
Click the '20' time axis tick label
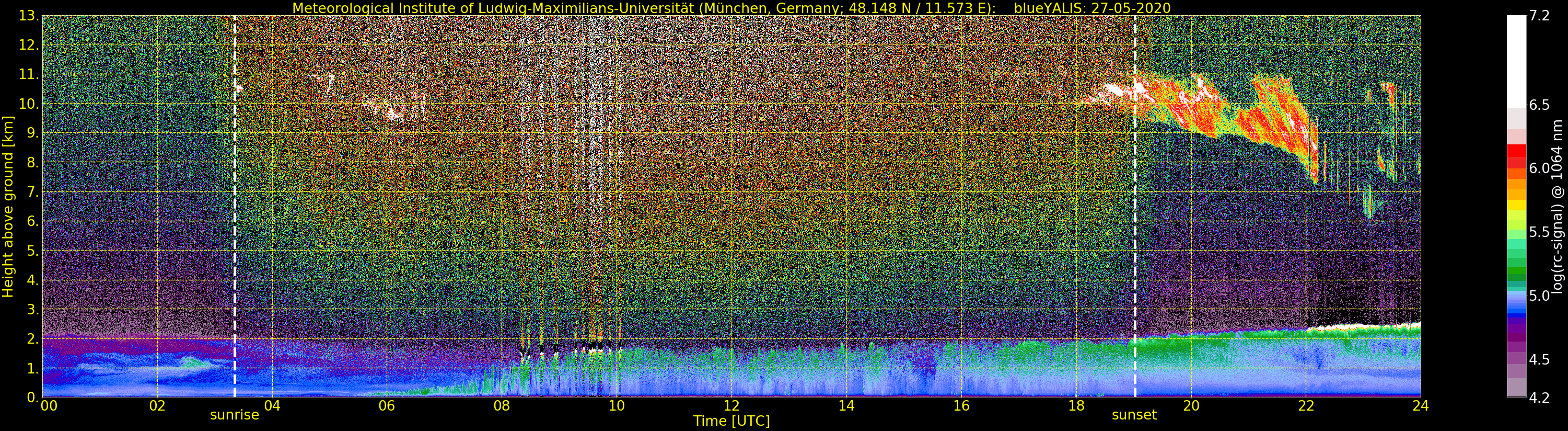(x=1191, y=406)
